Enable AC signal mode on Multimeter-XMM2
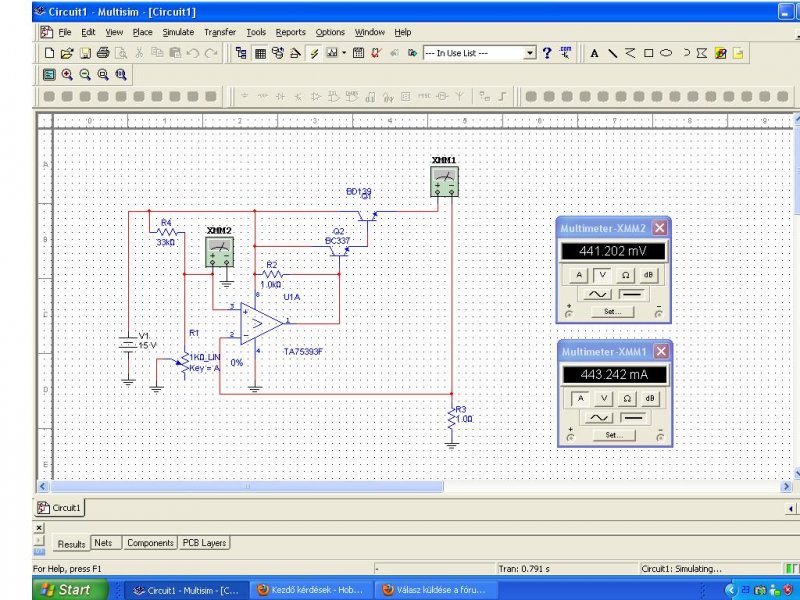The width and height of the screenshot is (800, 600). (x=598, y=294)
